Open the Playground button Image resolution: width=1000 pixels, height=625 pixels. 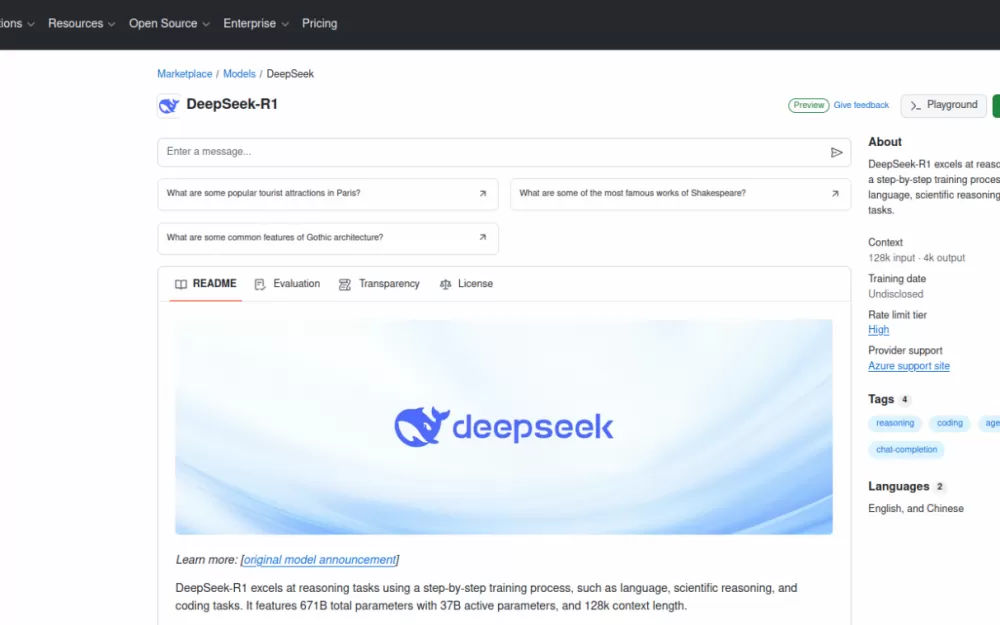pyautogui.click(x=943, y=105)
